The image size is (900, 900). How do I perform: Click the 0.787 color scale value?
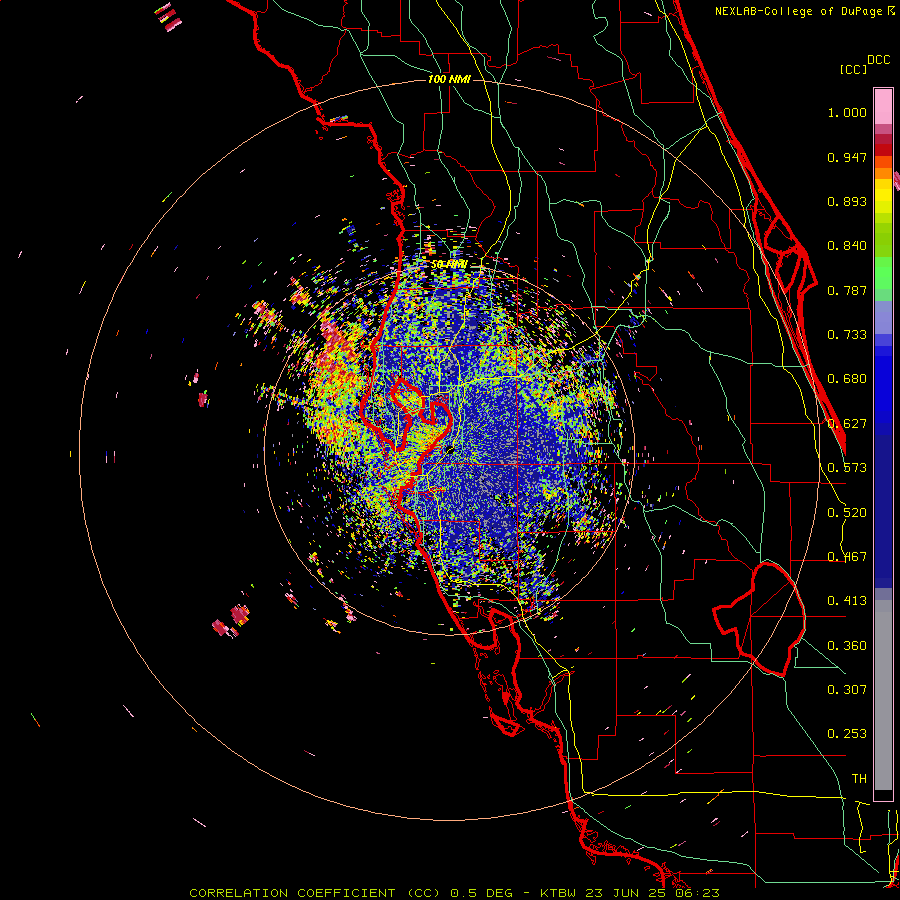point(847,290)
